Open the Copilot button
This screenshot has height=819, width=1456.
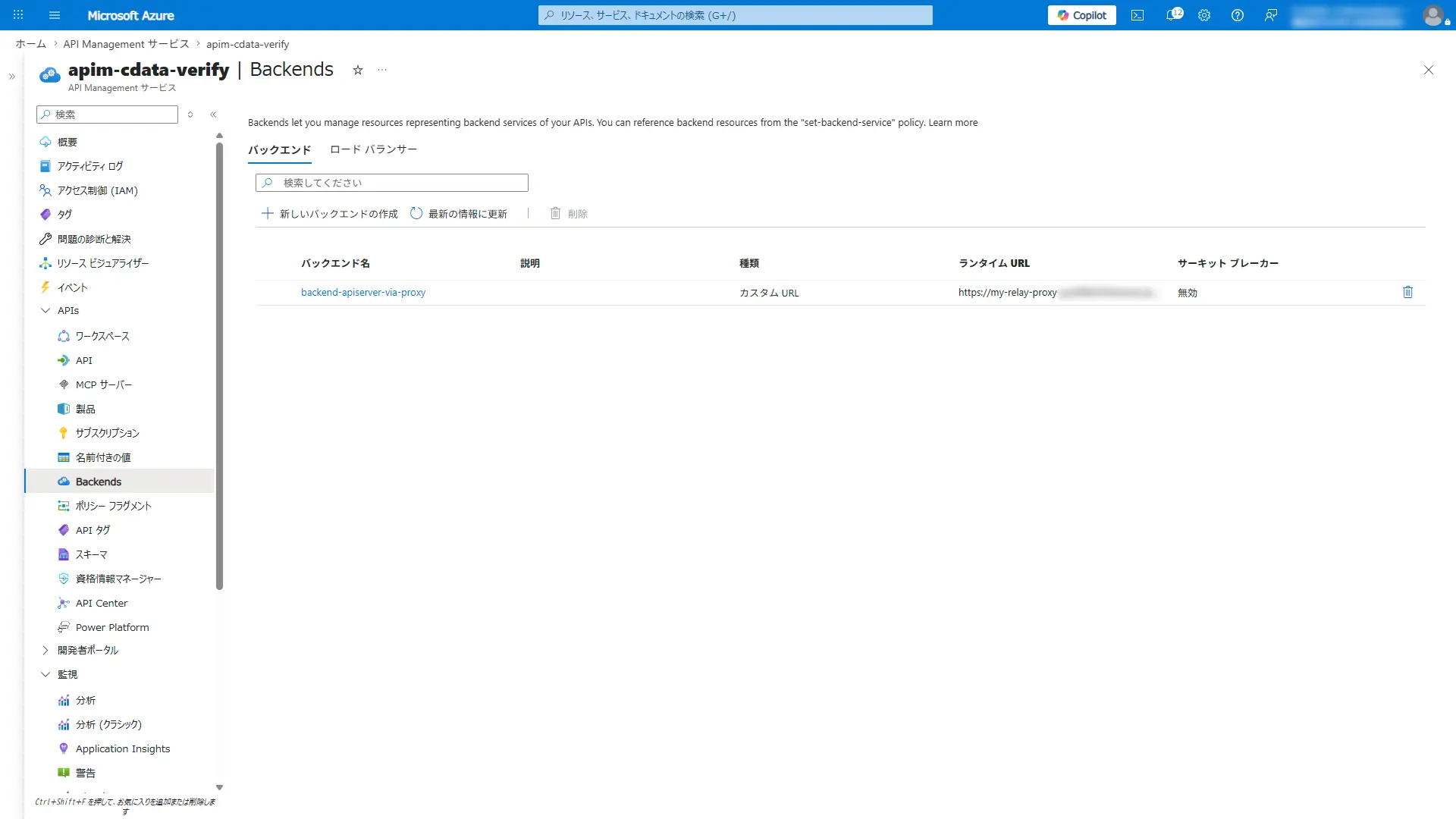click(1081, 15)
